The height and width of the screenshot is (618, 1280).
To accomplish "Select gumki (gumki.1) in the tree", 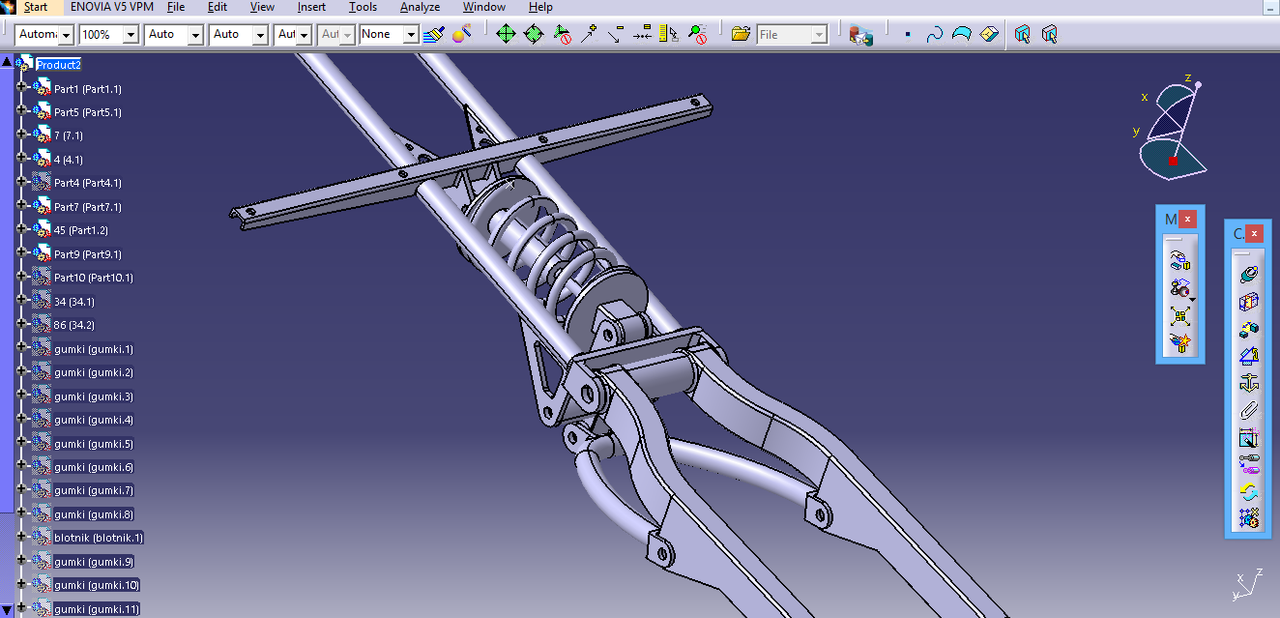I will [x=93, y=349].
